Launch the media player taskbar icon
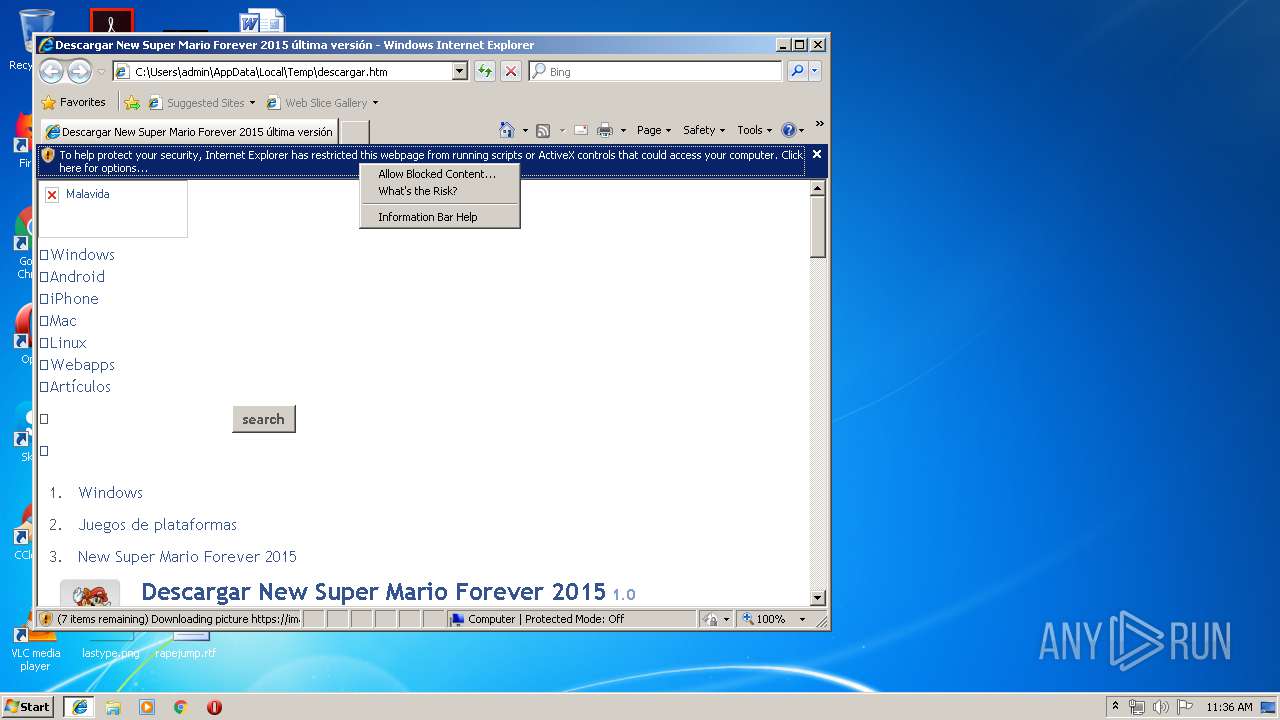Screen dimensions: 1280x720 point(147,707)
